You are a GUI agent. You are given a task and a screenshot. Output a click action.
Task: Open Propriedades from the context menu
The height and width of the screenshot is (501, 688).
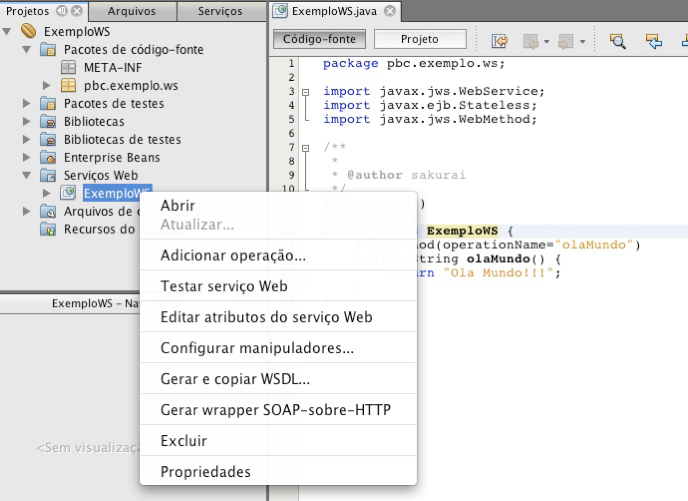coord(278,472)
